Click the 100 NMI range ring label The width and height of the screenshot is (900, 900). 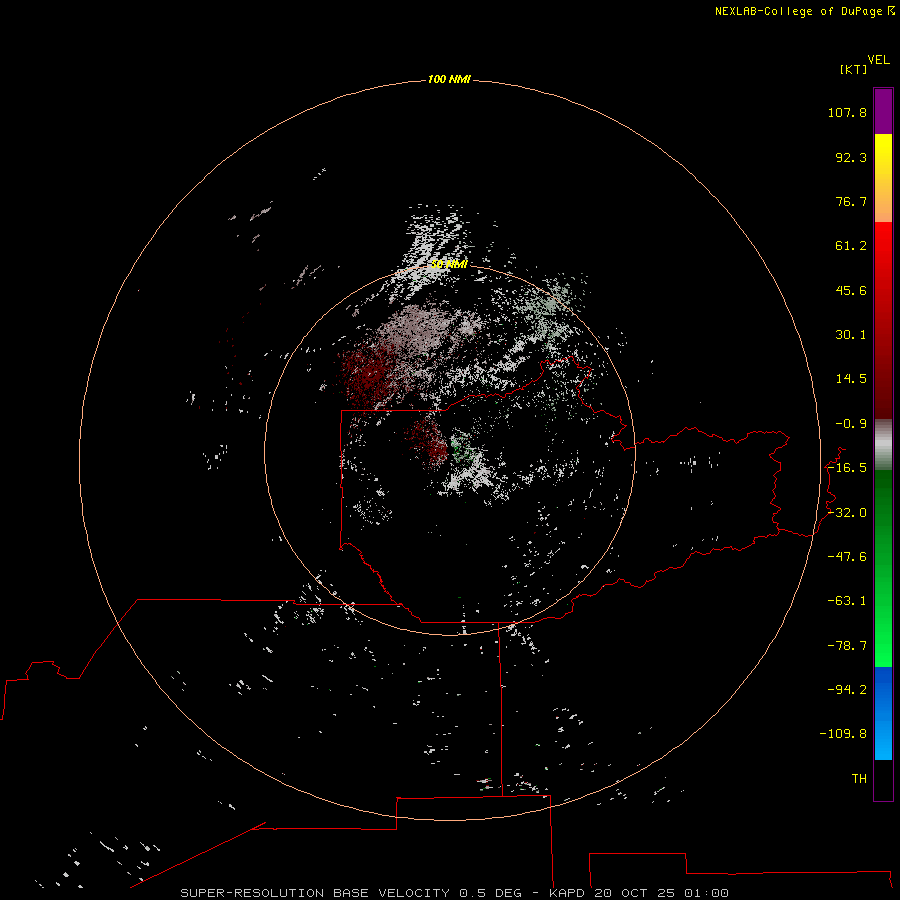pyautogui.click(x=449, y=79)
